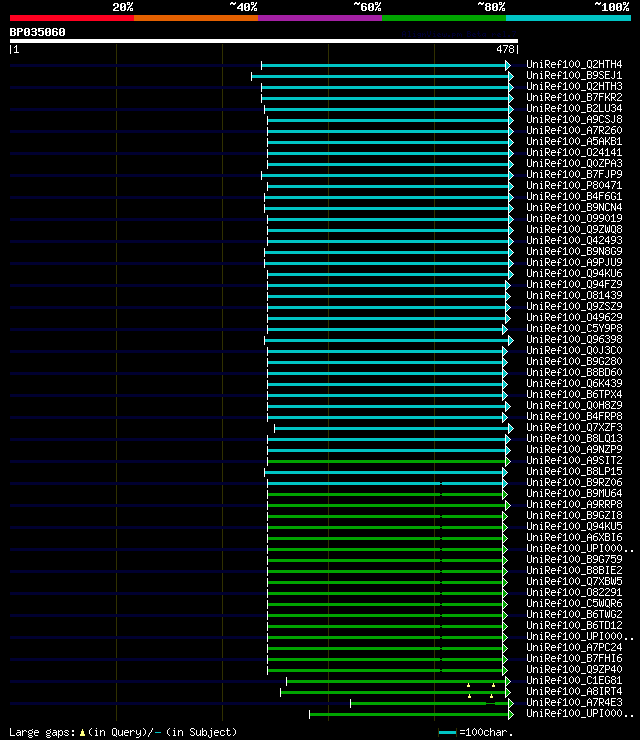
Task: Click the query end position 478
Action: [505, 49]
